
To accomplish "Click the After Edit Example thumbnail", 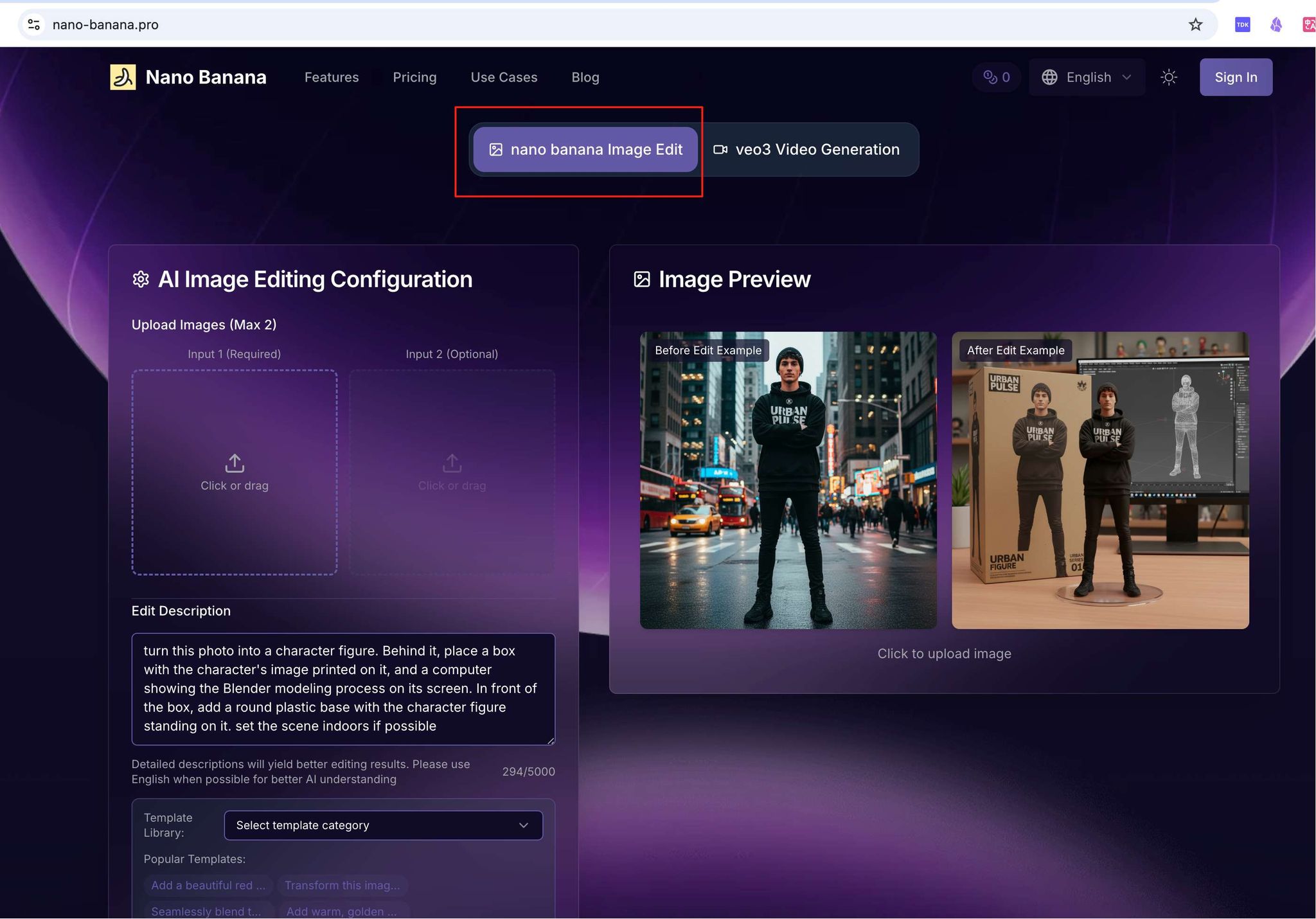I will point(1100,480).
